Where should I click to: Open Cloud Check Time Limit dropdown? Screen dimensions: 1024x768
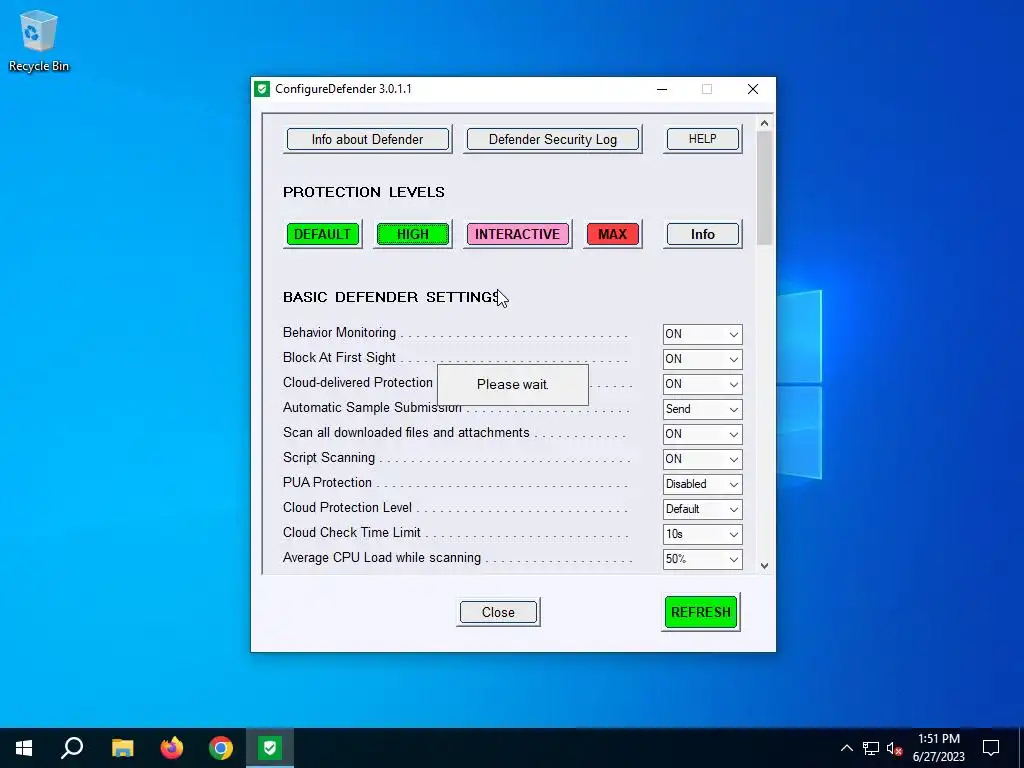coord(703,534)
